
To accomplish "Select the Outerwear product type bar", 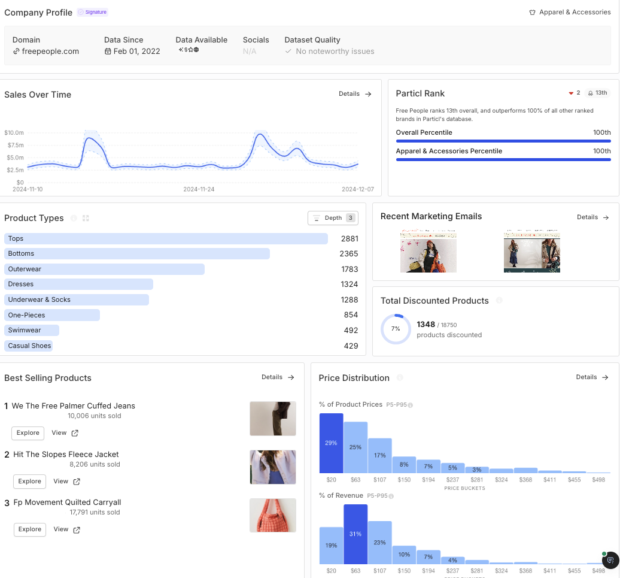I will click(x=104, y=269).
